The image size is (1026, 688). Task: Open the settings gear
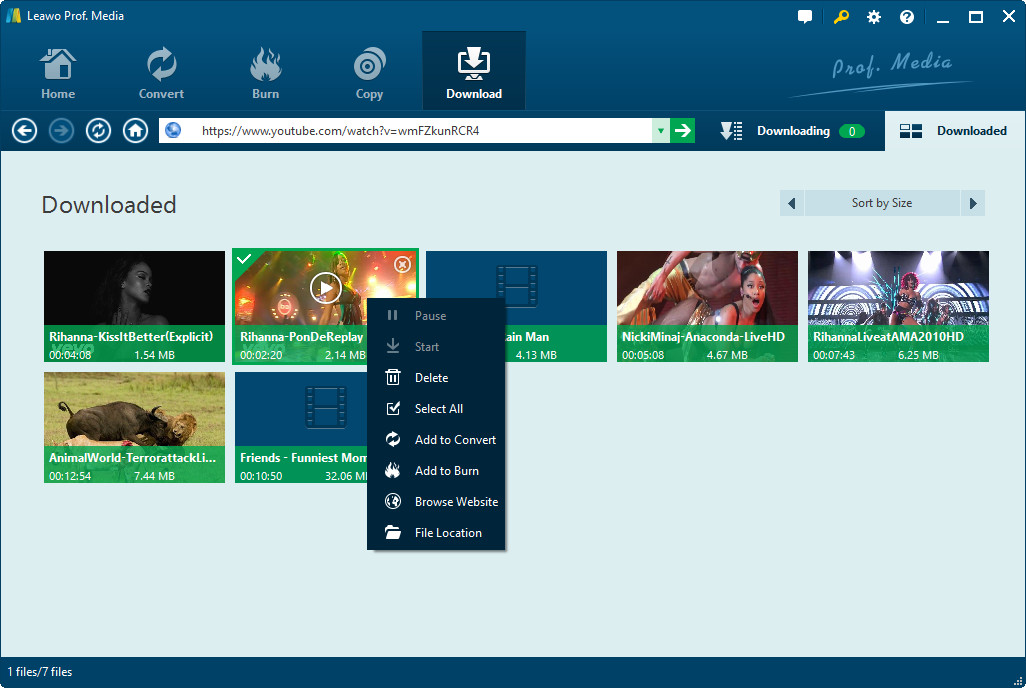(874, 17)
